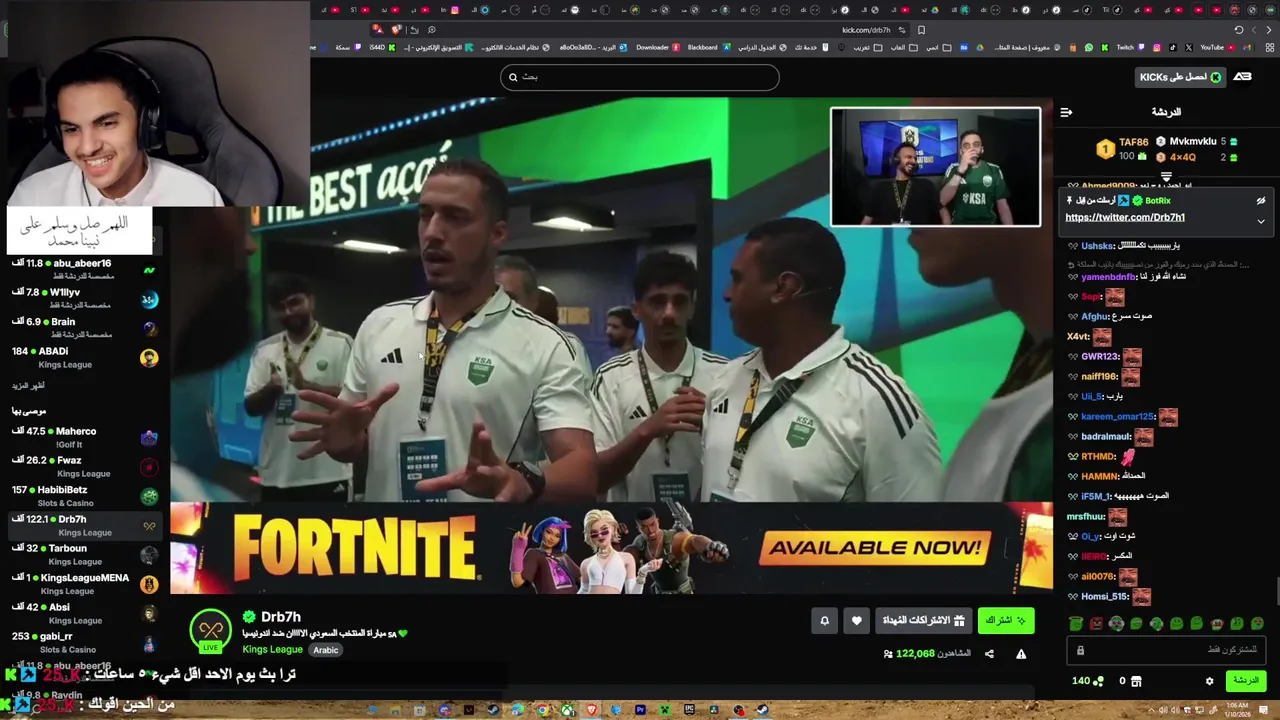This screenshot has height=720, width=1280.
Task: Open the KICKs shop icon
Action: 1136,681
